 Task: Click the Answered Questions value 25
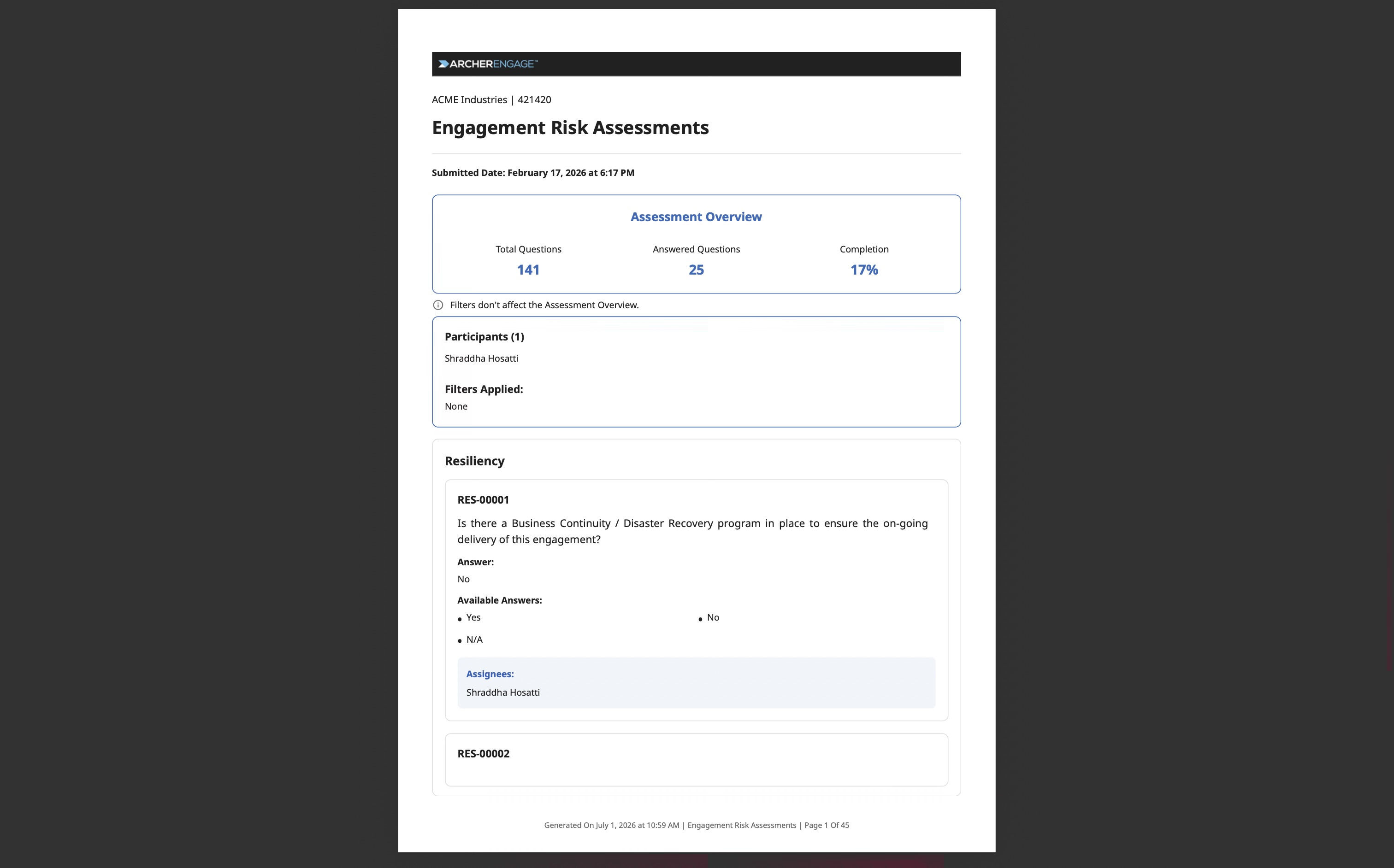696,270
